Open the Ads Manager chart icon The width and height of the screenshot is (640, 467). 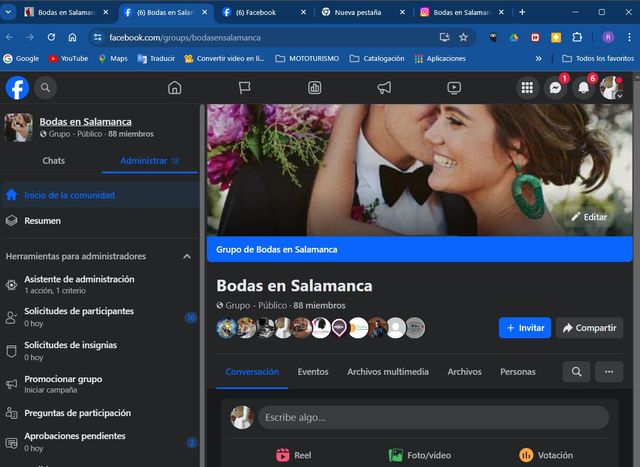coord(314,87)
